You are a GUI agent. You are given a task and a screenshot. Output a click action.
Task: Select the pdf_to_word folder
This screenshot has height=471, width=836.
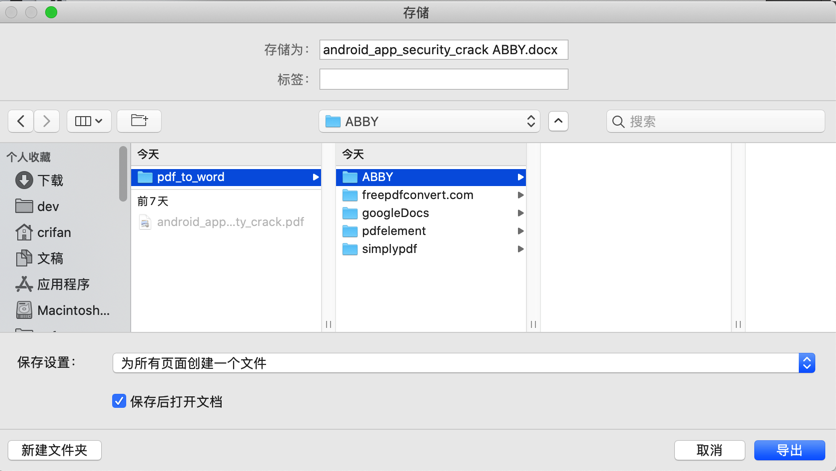pos(226,177)
